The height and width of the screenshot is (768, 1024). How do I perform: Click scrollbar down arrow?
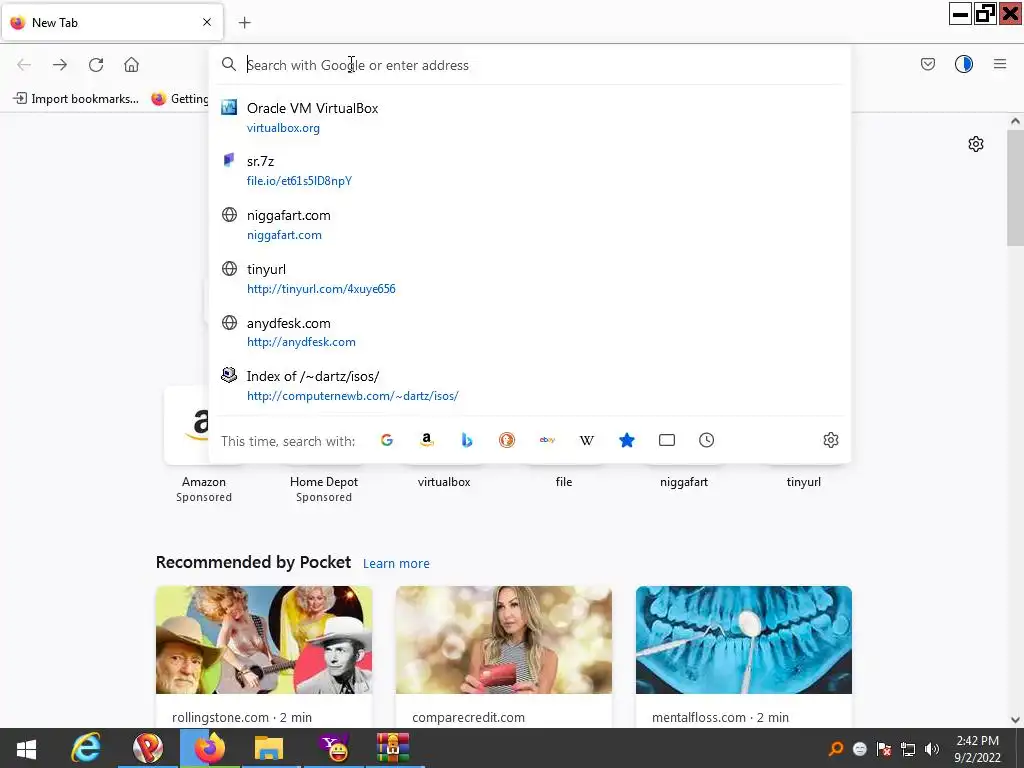pyautogui.click(x=1015, y=720)
